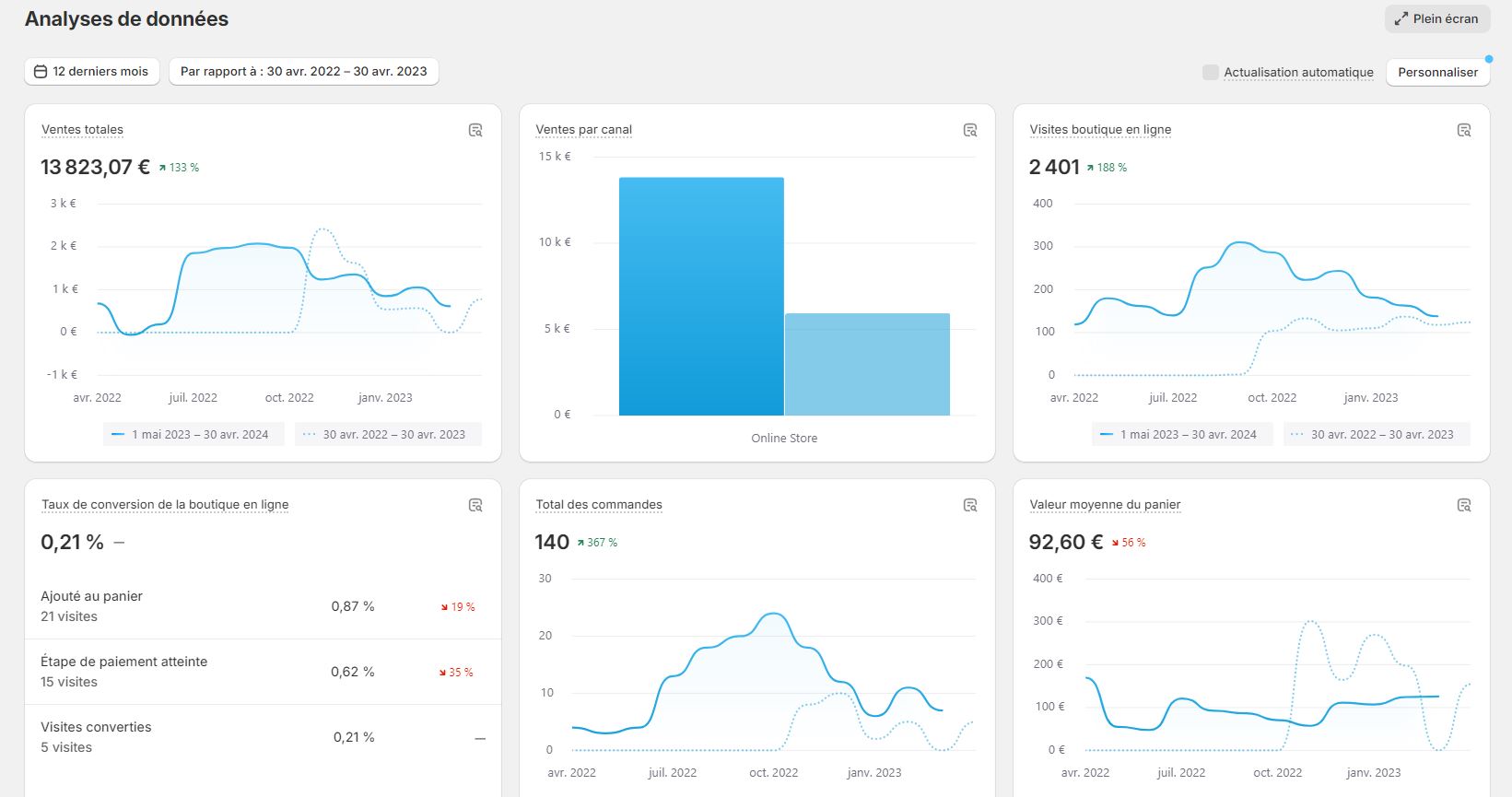Click the 2 401 visits value
This screenshot has height=797, width=1512.
coord(1054,167)
